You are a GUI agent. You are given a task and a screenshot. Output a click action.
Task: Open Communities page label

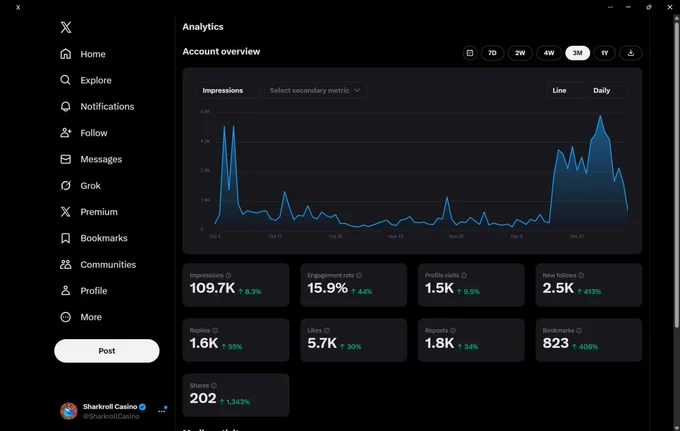coord(108,264)
